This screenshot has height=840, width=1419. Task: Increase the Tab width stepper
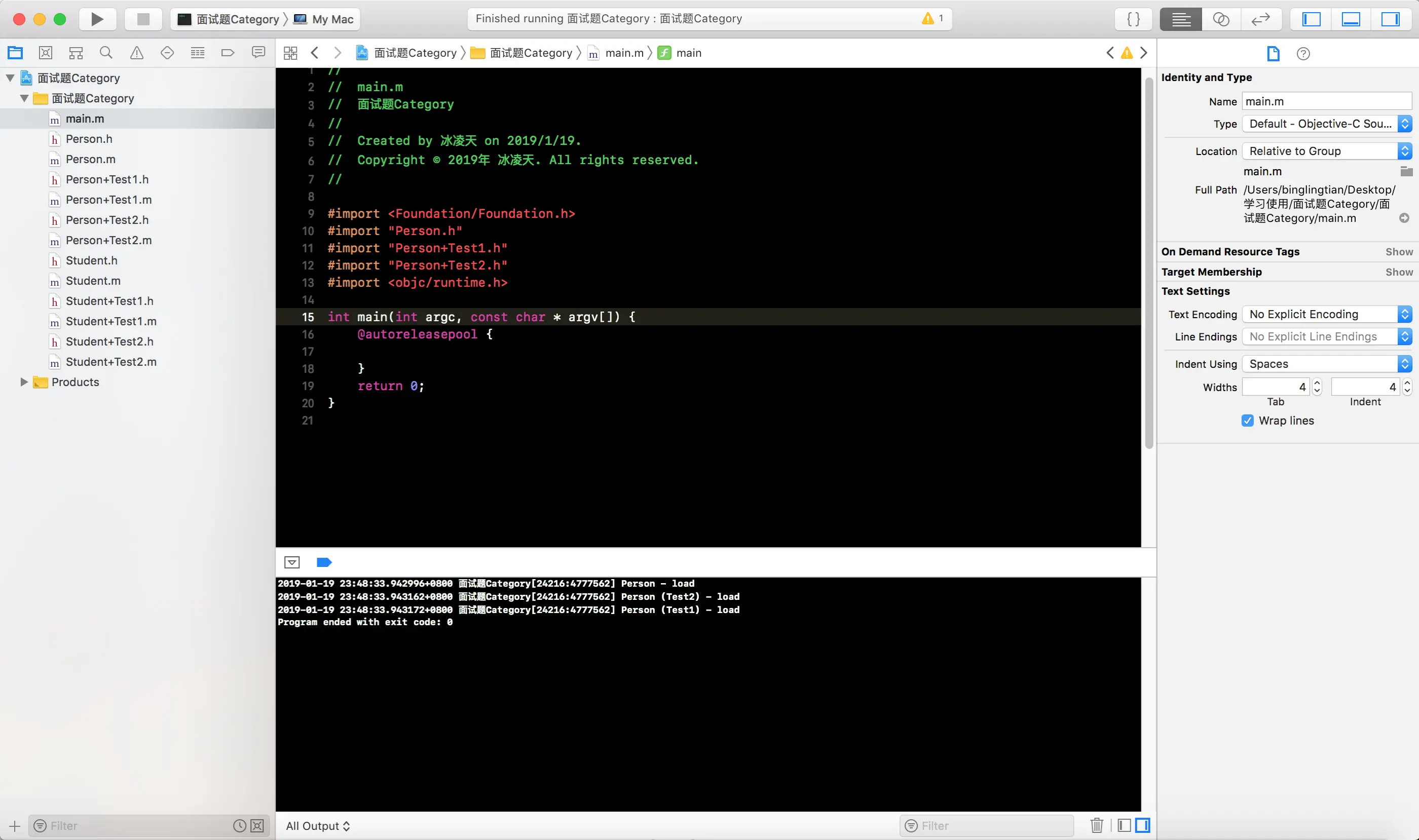(x=1317, y=383)
